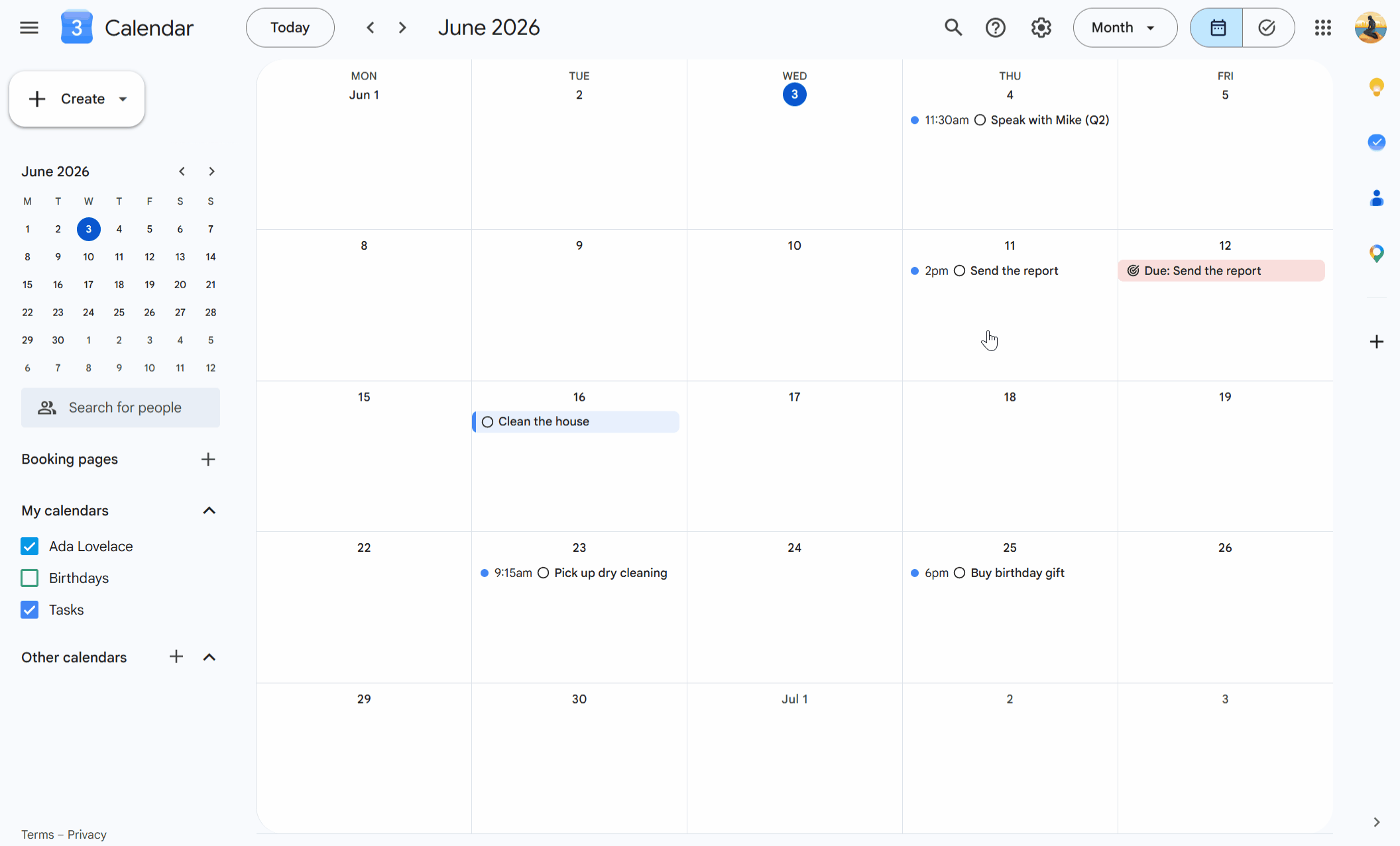
Task: Mini calendar previous month arrow
Action: click(182, 172)
